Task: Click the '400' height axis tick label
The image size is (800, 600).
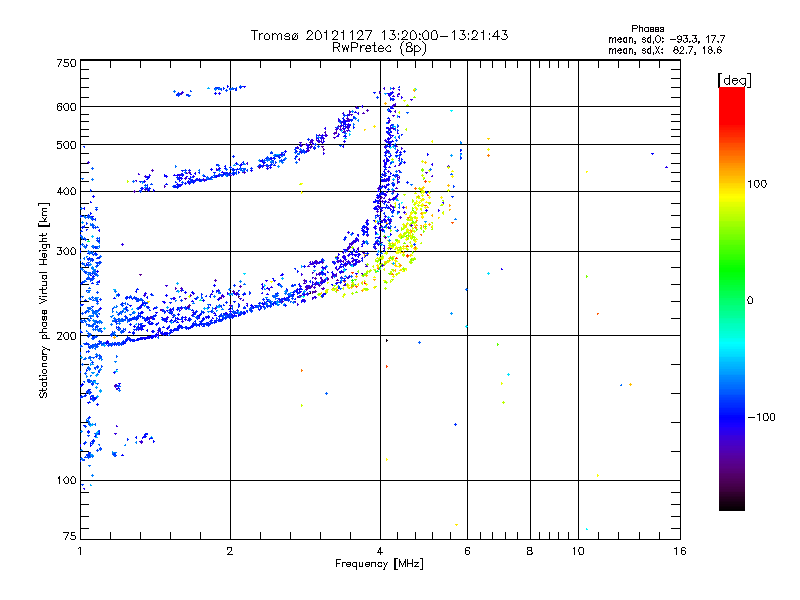Action: (x=66, y=192)
